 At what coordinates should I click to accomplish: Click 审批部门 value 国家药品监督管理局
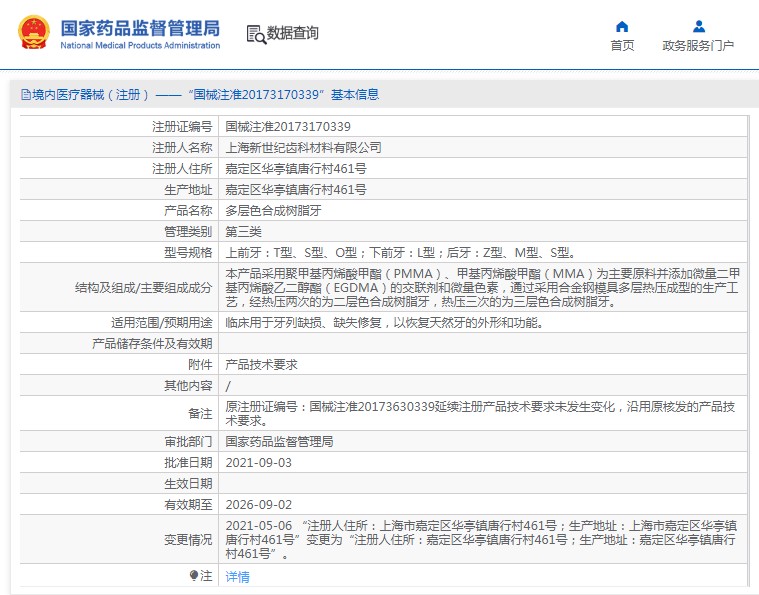click(279, 441)
